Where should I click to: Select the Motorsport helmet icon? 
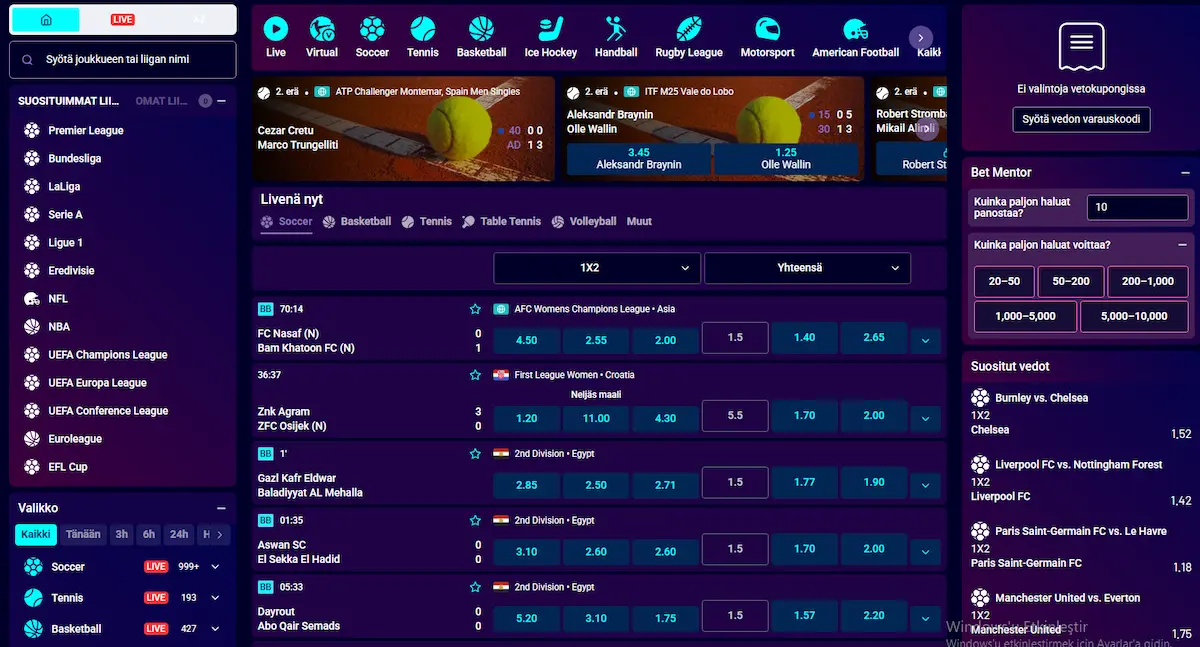click(767, 30)
